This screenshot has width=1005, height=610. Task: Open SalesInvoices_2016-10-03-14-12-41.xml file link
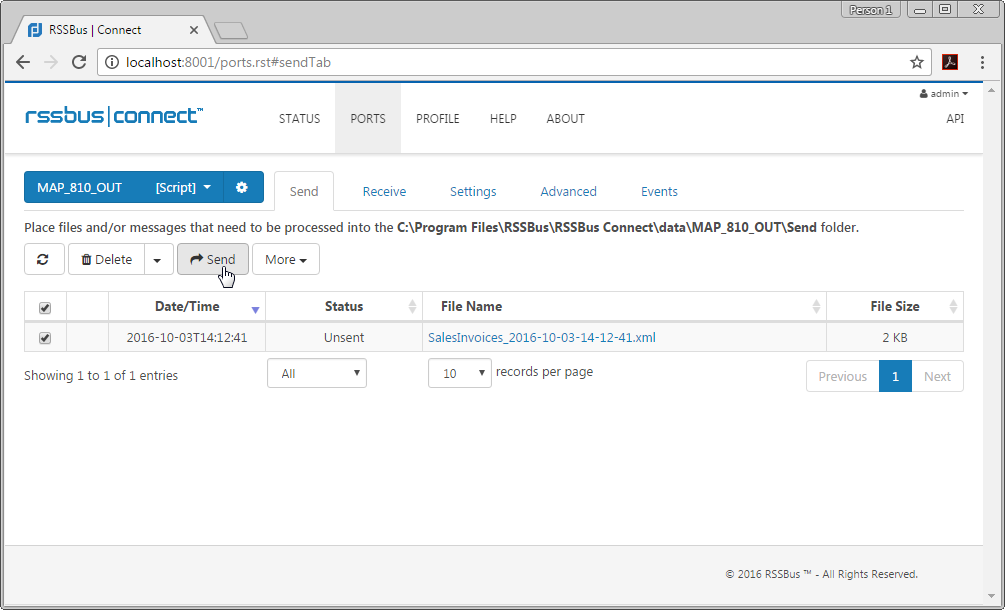pyautogui.click(x=542, y=337)
